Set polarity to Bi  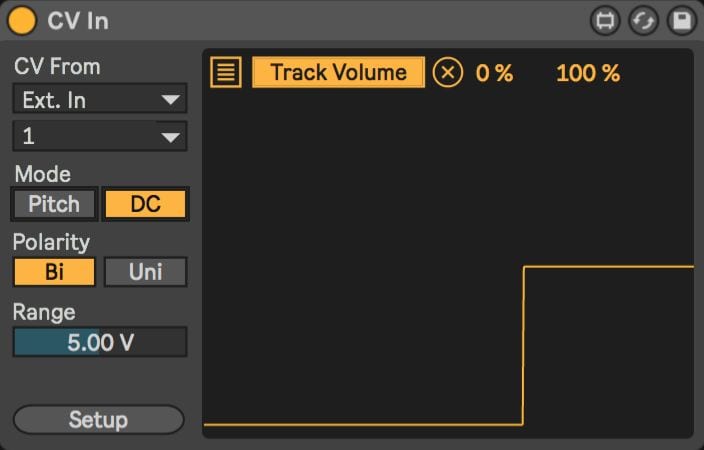(x=54, y=272)
